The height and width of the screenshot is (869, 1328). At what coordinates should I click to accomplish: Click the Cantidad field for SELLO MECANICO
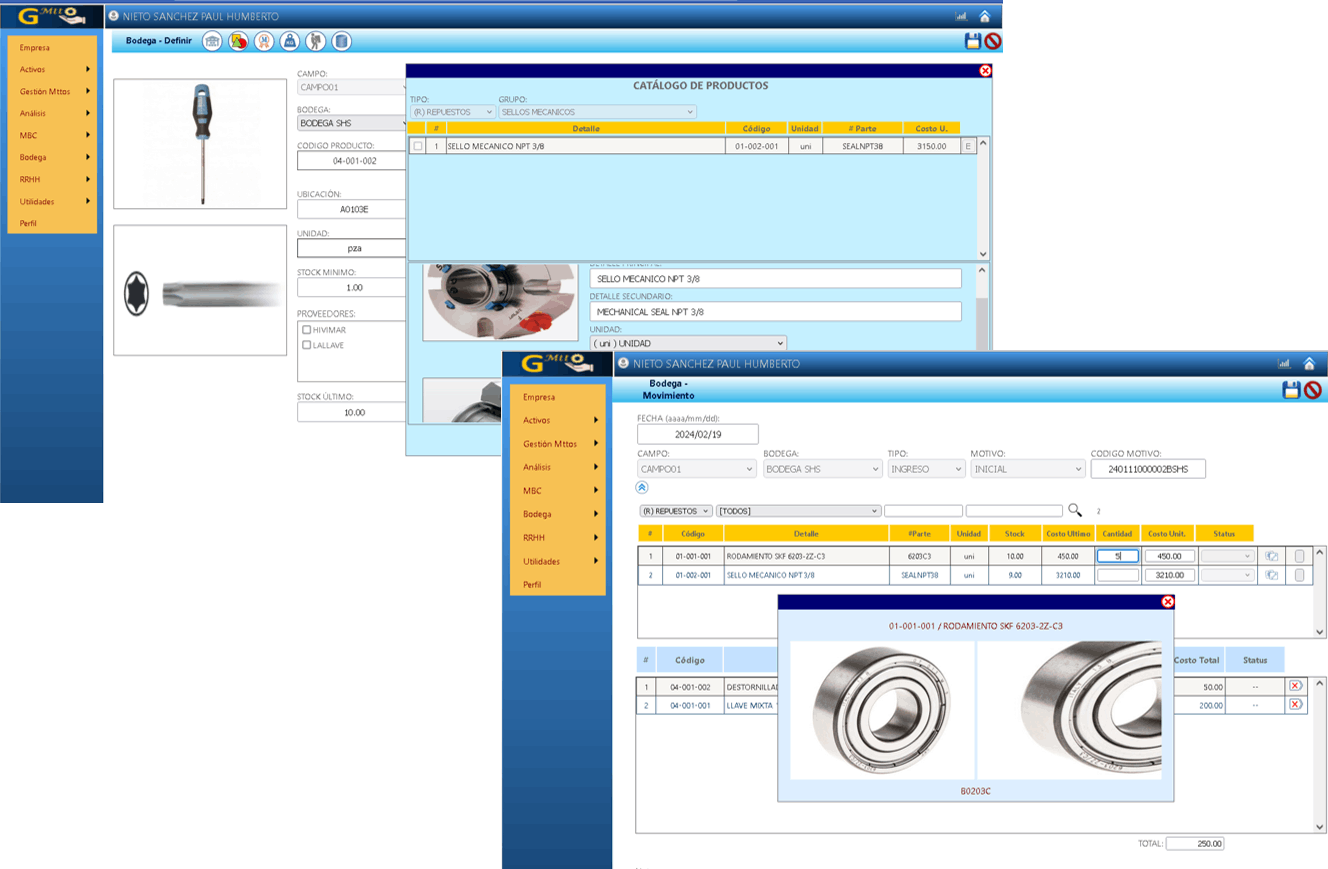pyautogui.click(x=1117, y=575)
